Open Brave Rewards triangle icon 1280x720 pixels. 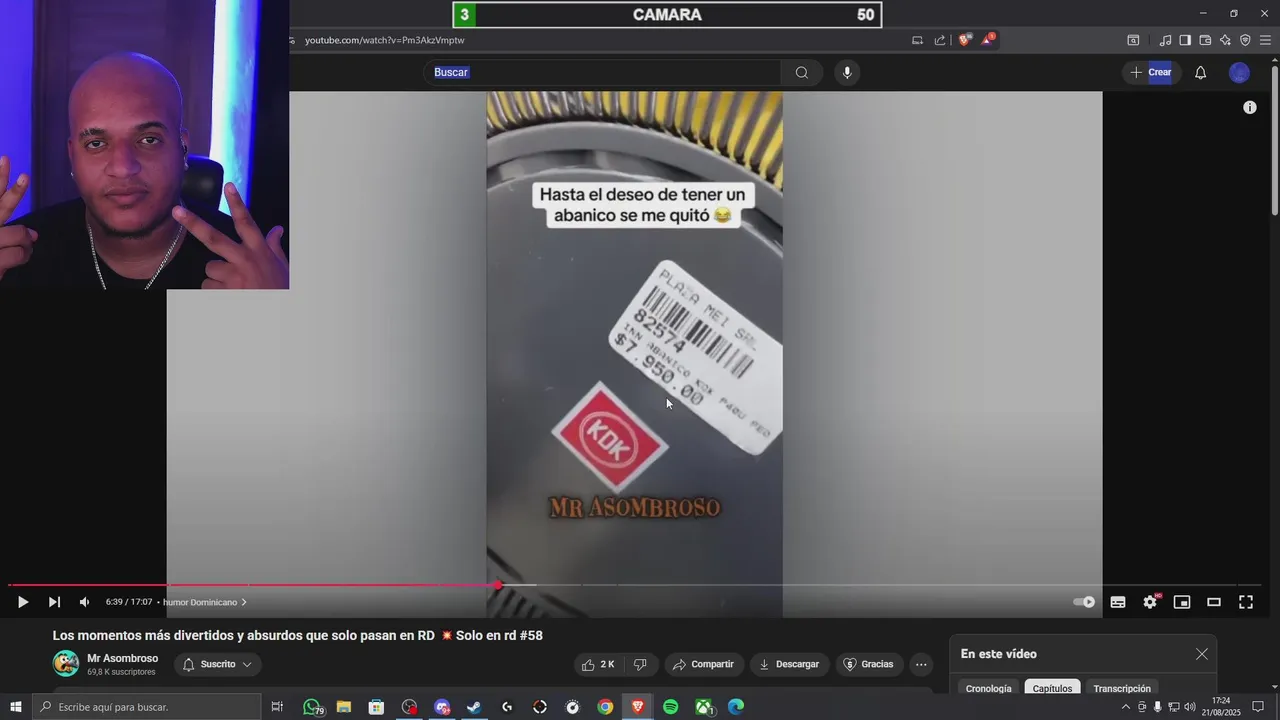(987, 40)
